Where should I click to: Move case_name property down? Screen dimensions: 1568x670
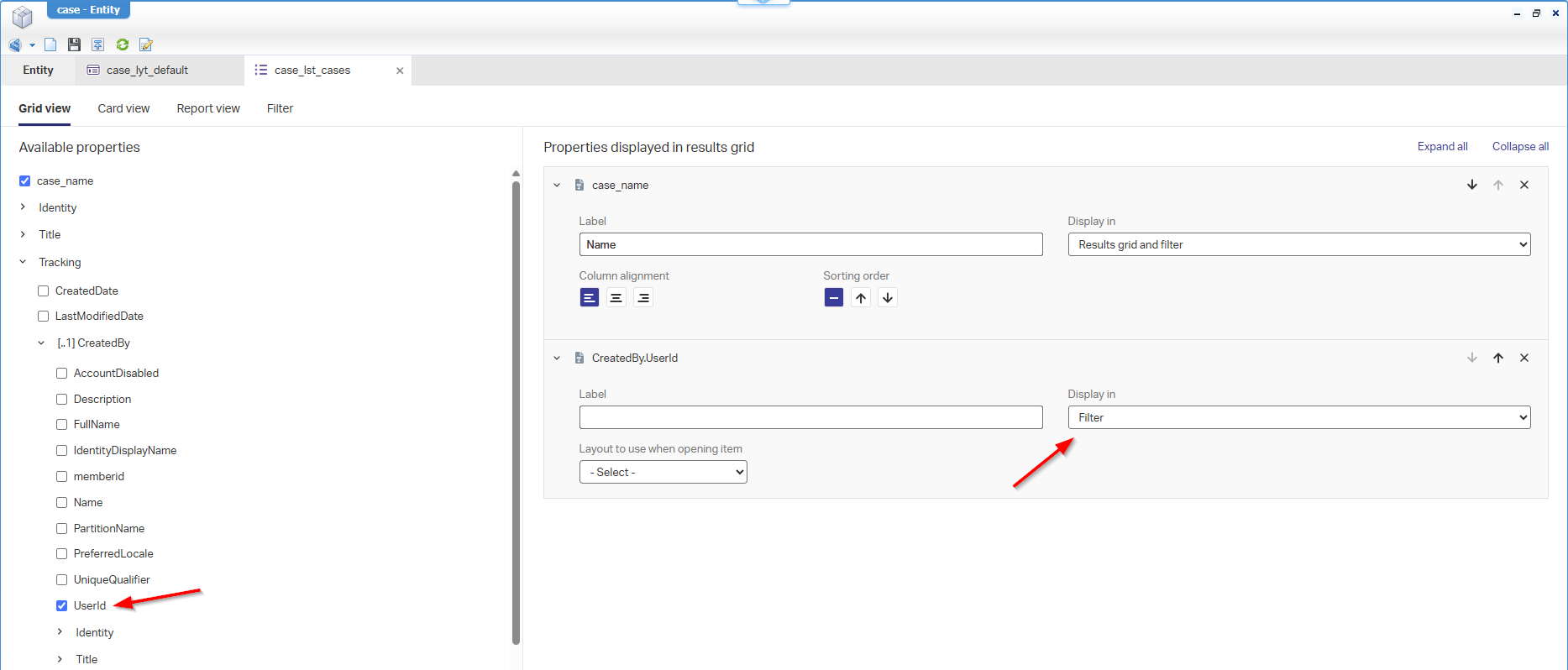[x=1472, y=185]
